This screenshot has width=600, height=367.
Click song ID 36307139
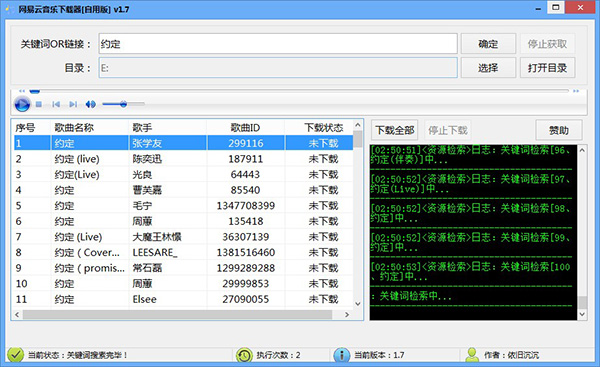tap(246, 237)
